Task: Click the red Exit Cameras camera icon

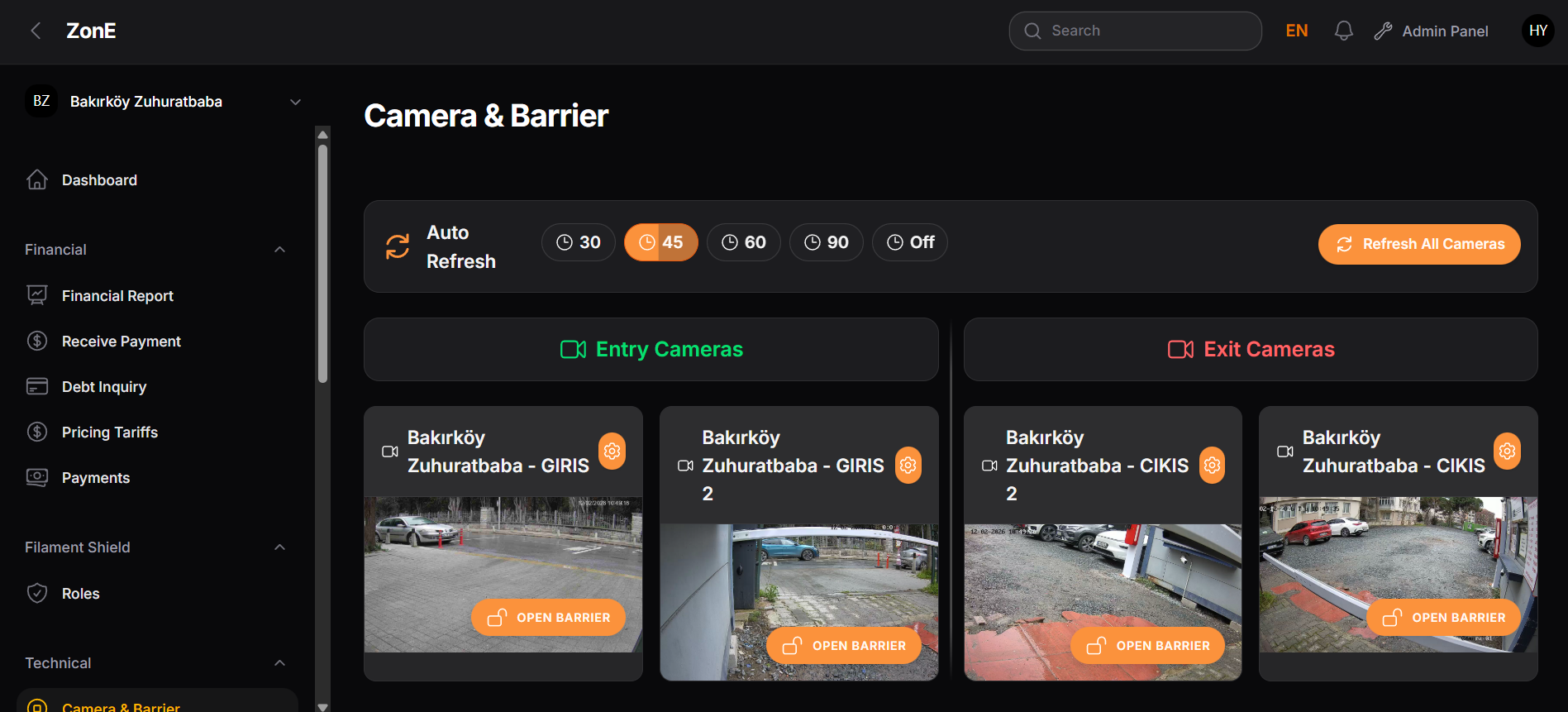Action: [x=1180, y=350]
